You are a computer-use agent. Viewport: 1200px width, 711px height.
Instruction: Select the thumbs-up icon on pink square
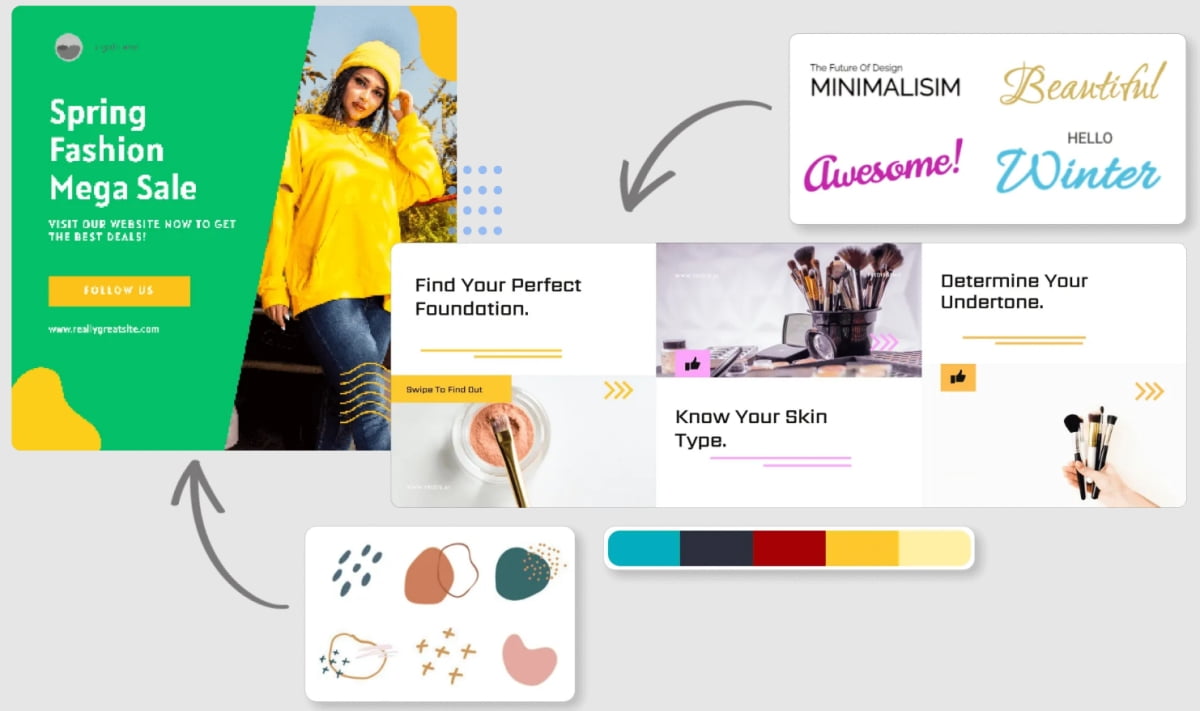692,363
